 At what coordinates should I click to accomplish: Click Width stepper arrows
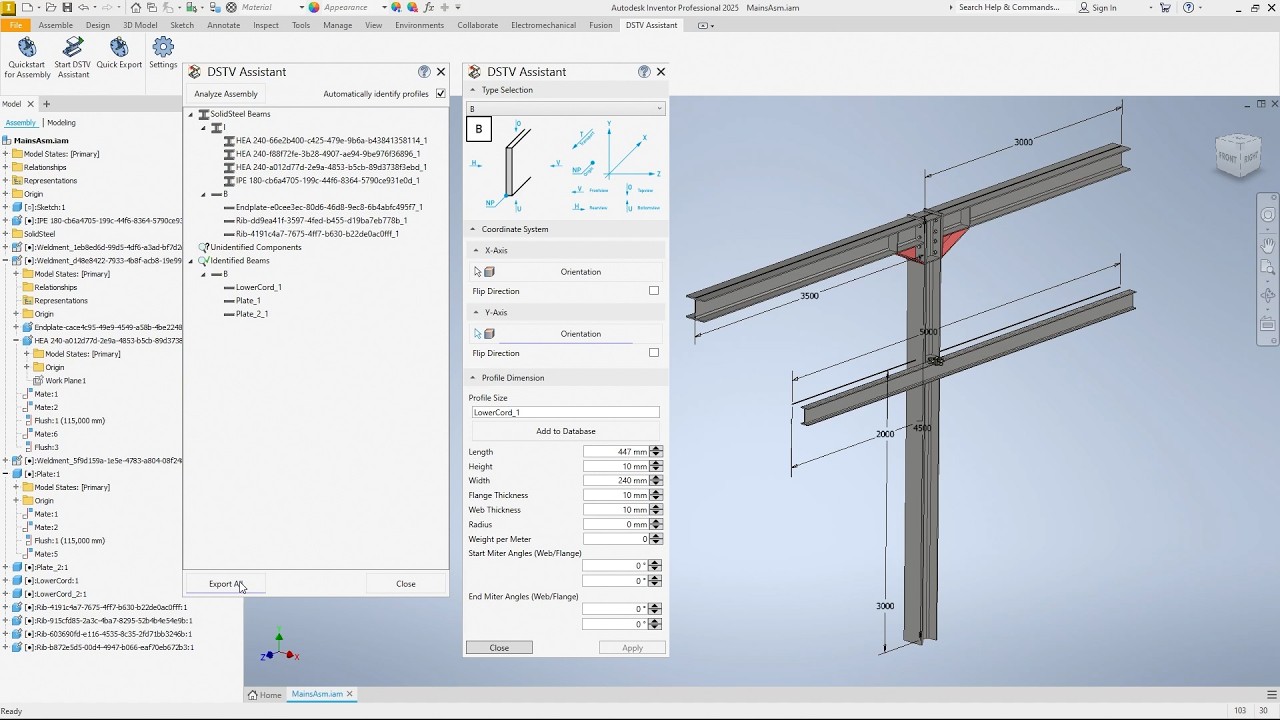[656, 481]
